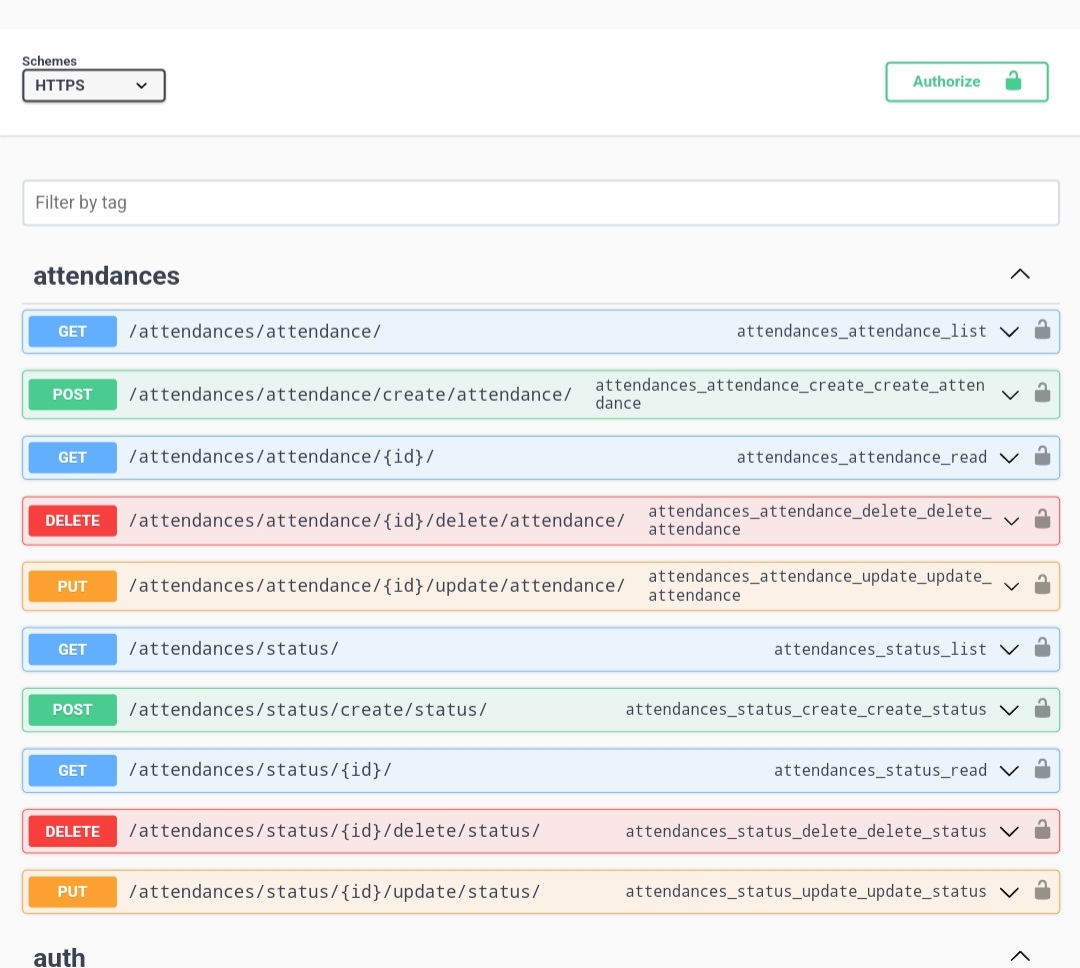Click lock icon on POST create status row

(1042, 709)
